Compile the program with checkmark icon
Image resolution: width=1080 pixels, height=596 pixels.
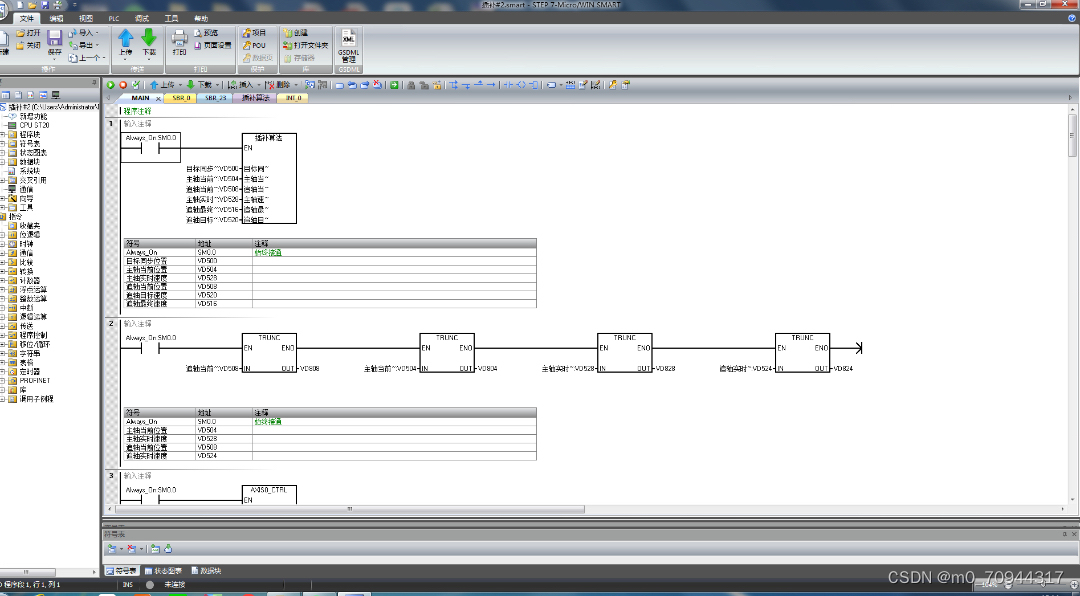[x=136, y=85]
